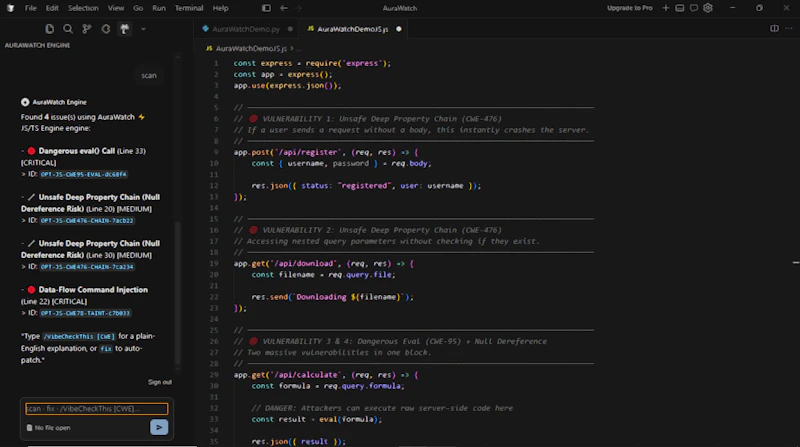Click the scan message bubble

(x=149, y=76)
